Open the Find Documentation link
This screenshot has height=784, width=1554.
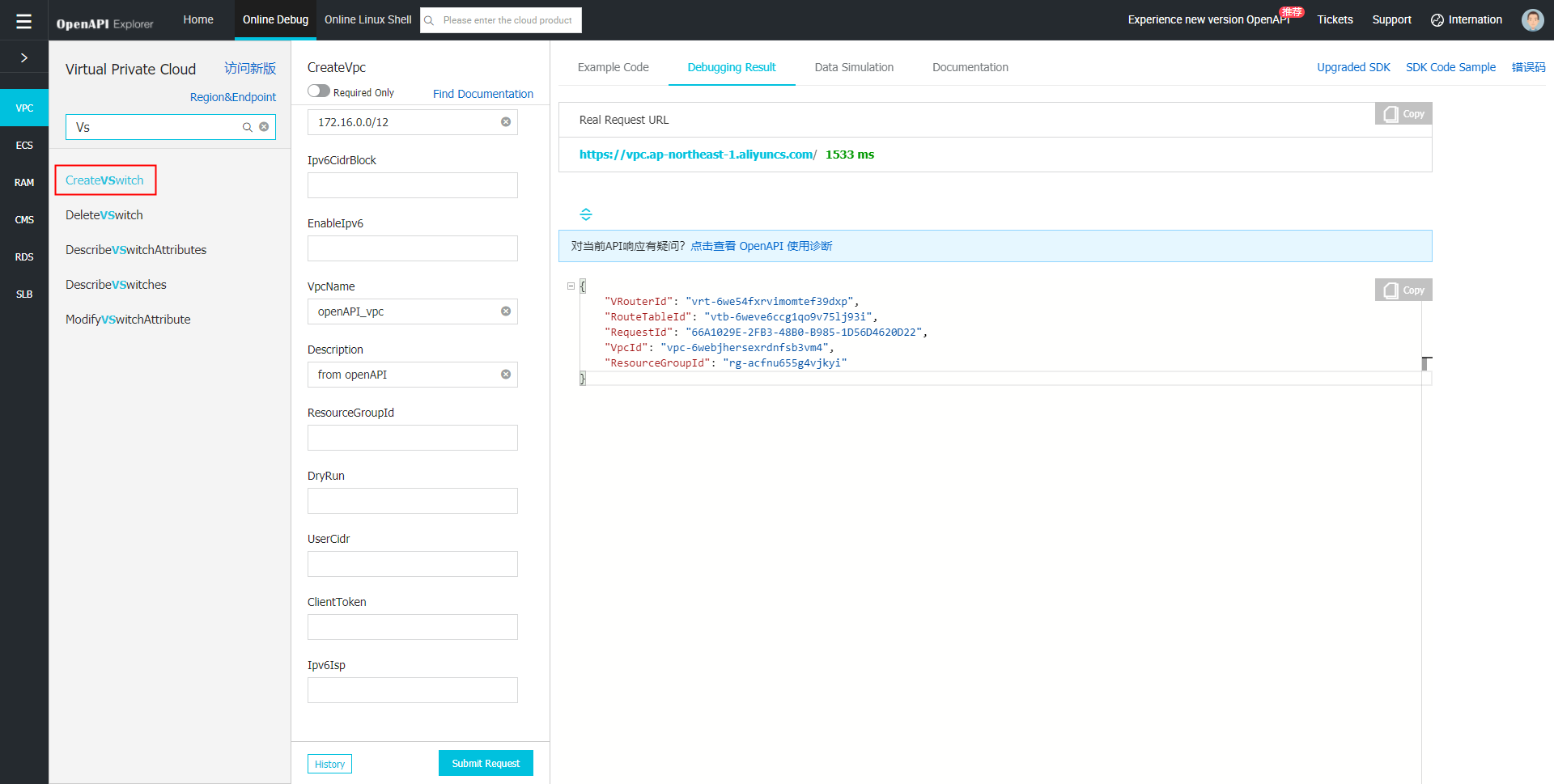click(483, 94)
